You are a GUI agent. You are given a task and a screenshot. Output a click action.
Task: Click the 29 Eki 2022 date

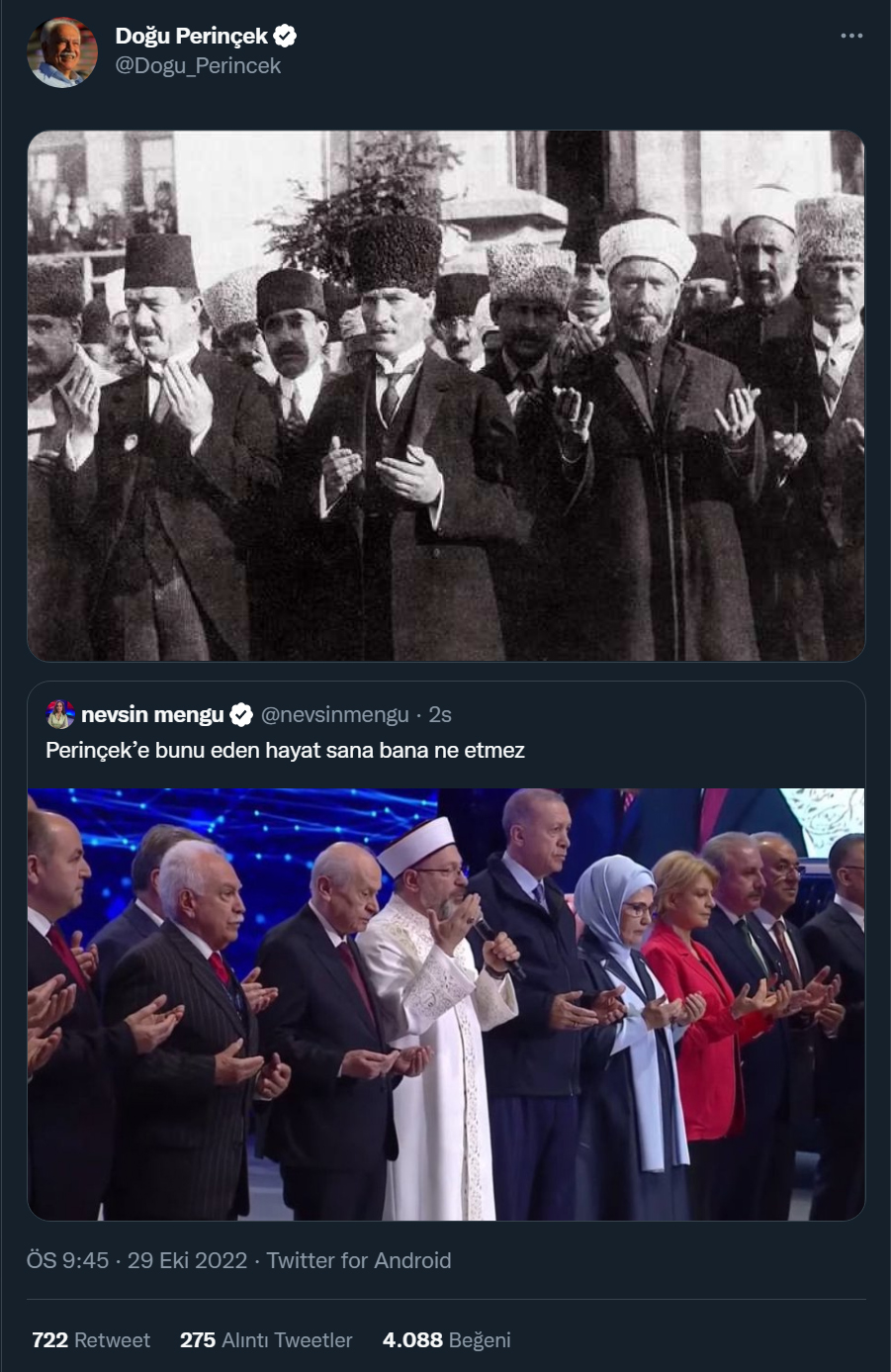click(x=187, y=1260)
